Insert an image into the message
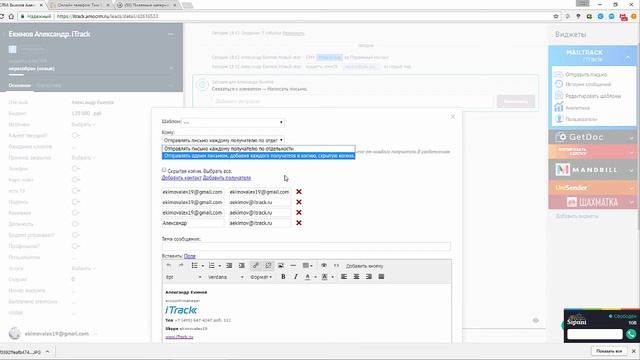 [x=281, y=266]
